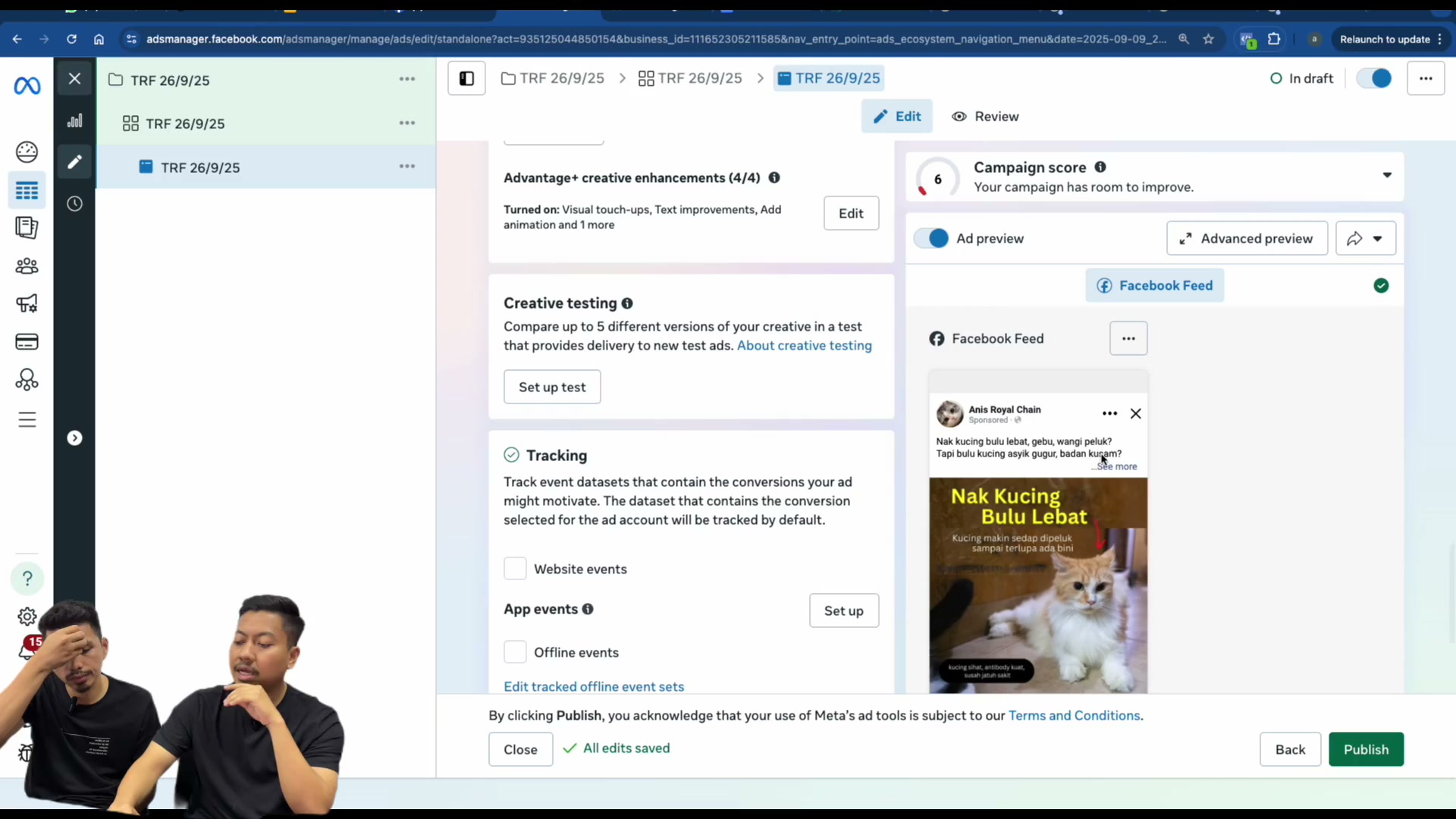Open three-dot menu for TRF 26/9/25 ad set
The width and height of the screenshot is (1456, 819).
point(407,123)
